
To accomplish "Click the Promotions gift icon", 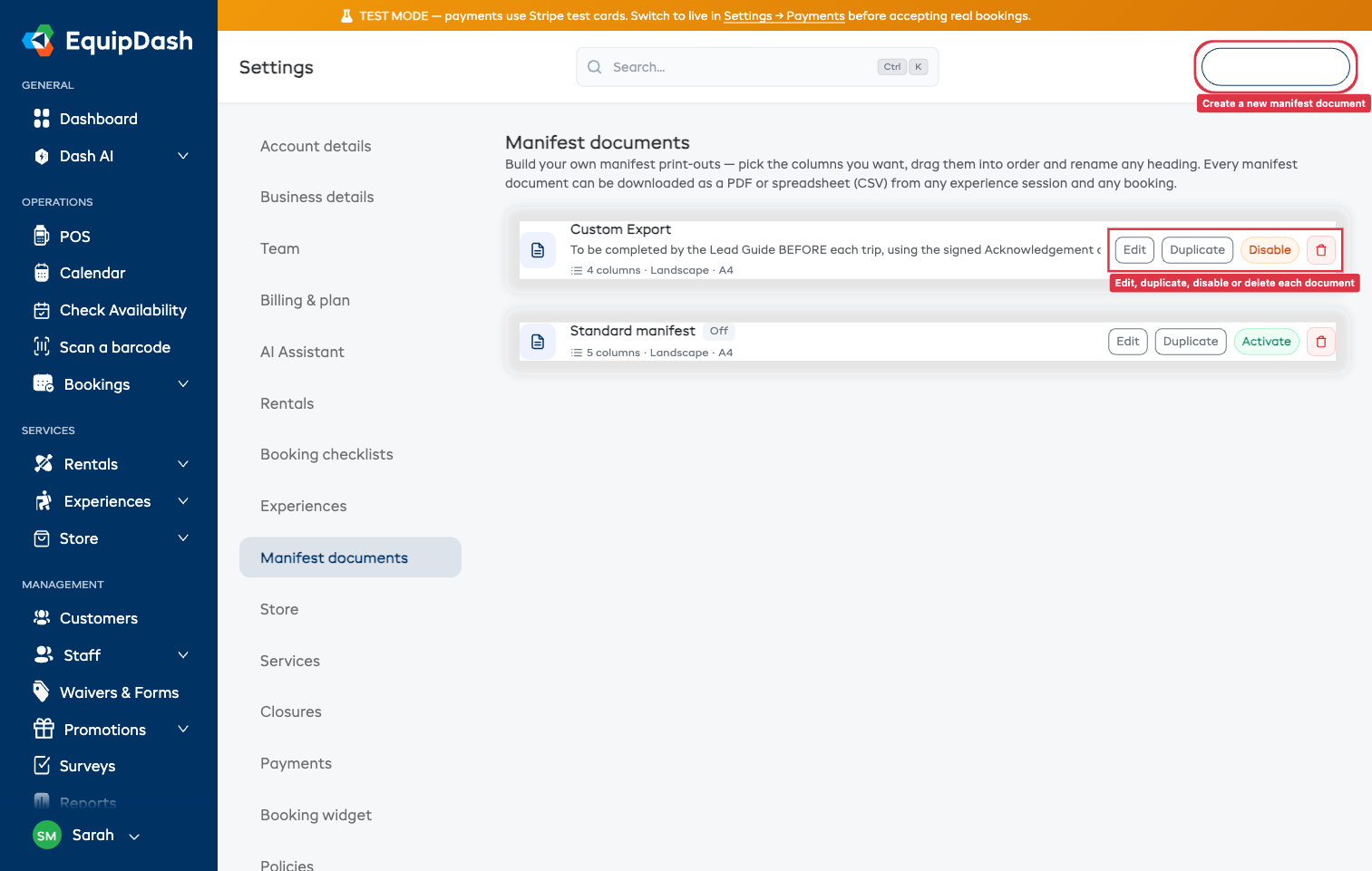I will pyautogui.click(x=44, y=729).
